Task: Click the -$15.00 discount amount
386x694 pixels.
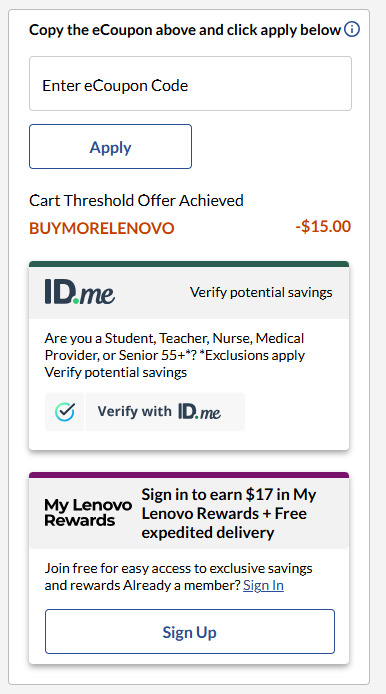Action: coord(323,227)
